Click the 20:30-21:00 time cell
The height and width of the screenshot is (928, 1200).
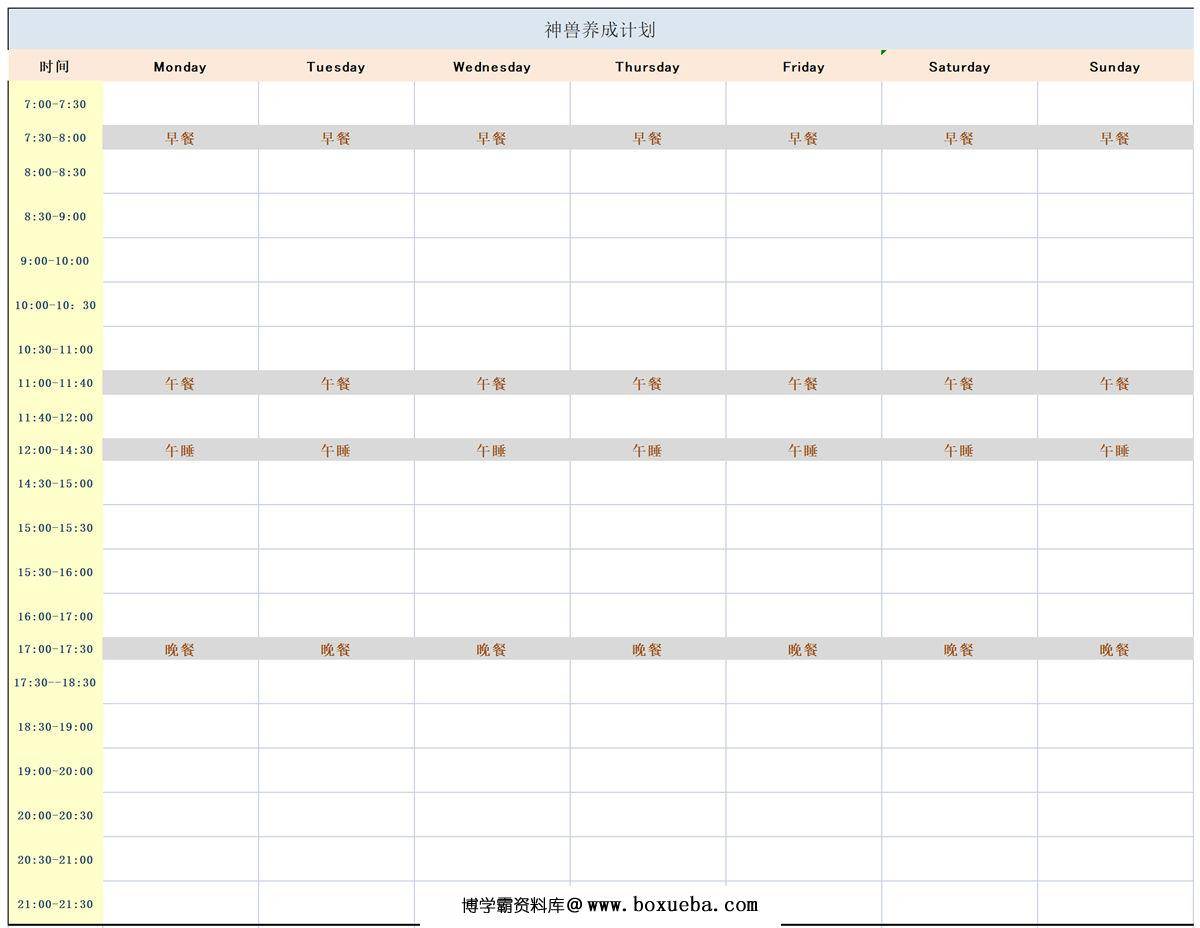click(x=56, y=859)
